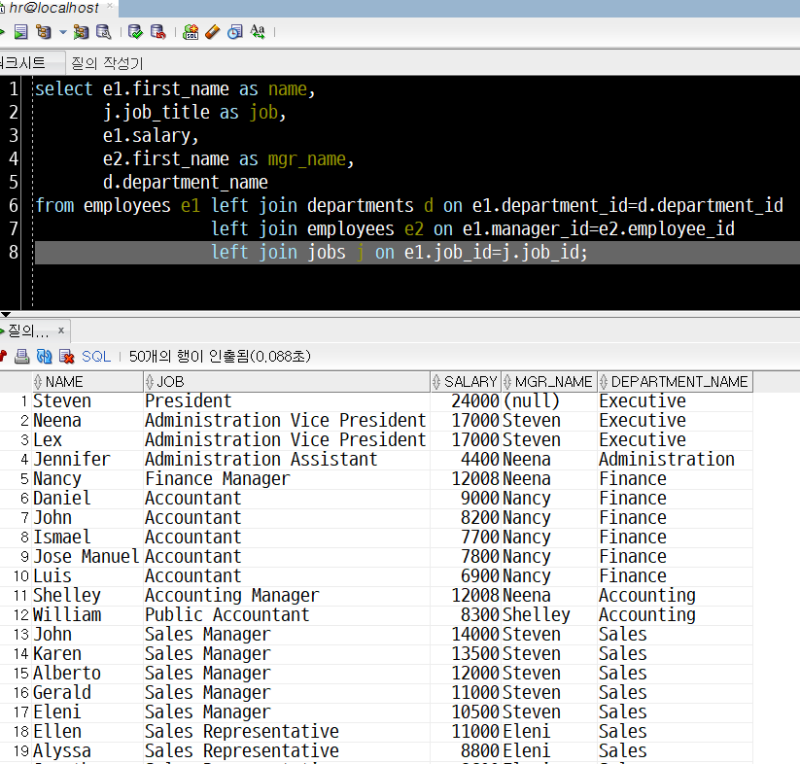Open SQL History via clock icon
The image size is (800, 764).
click(235, 31)
